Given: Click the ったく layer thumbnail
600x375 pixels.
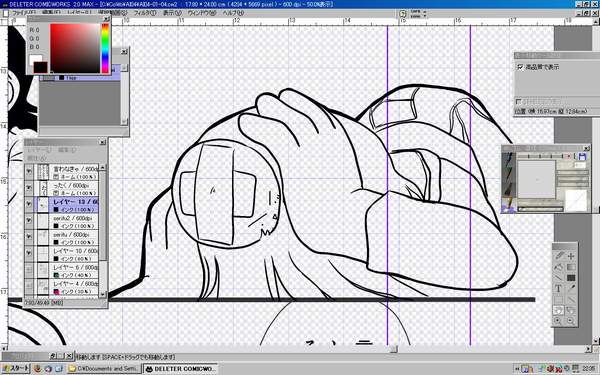Looking at the screenshot, I should tap(44, 189).
